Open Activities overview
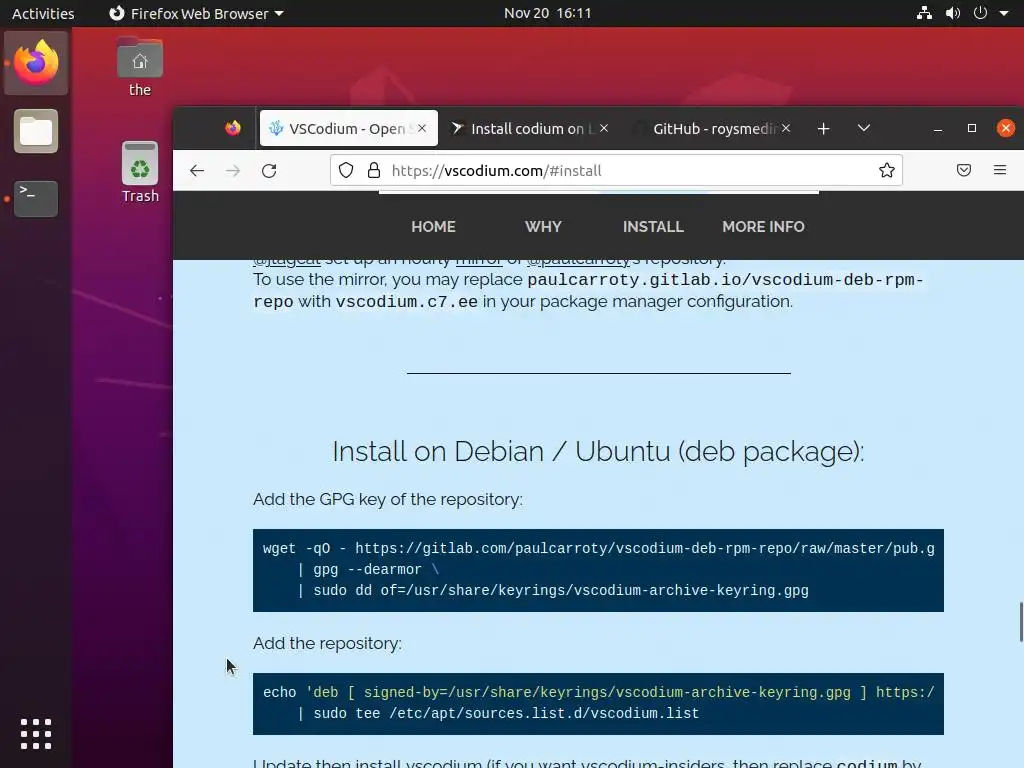This screenshot has height=768, width=1024. [x=43, y=13]
